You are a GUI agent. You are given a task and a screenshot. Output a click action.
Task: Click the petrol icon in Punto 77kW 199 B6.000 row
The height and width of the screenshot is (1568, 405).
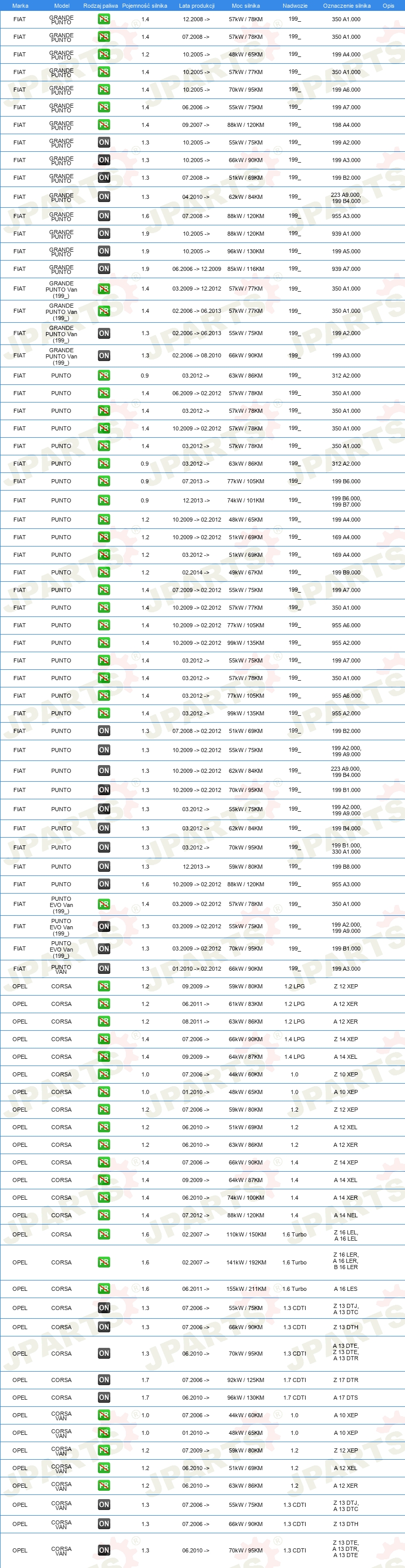click(104, 481)
